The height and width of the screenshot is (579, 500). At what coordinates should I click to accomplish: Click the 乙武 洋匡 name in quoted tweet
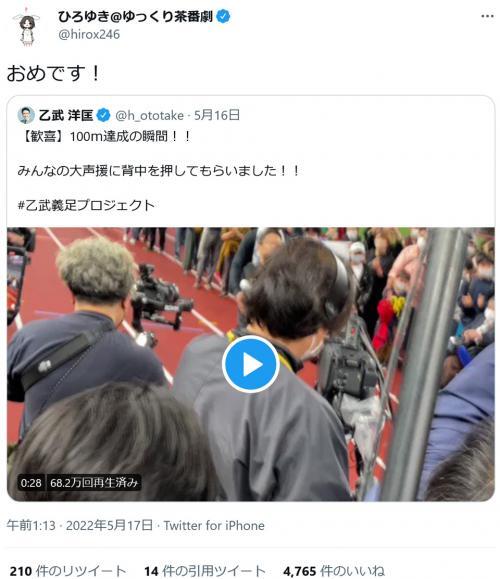tap(66, 116)
